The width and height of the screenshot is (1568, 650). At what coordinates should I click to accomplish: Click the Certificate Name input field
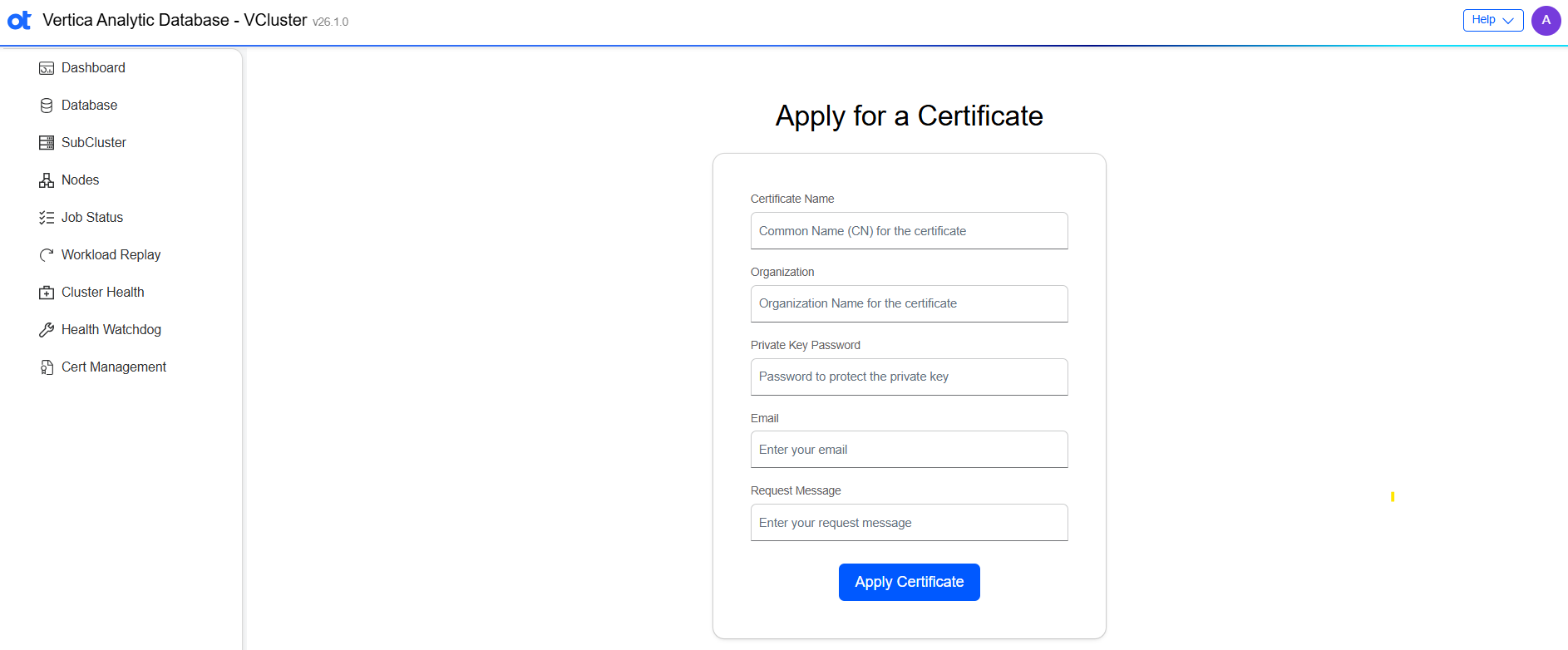pos(909,230)
